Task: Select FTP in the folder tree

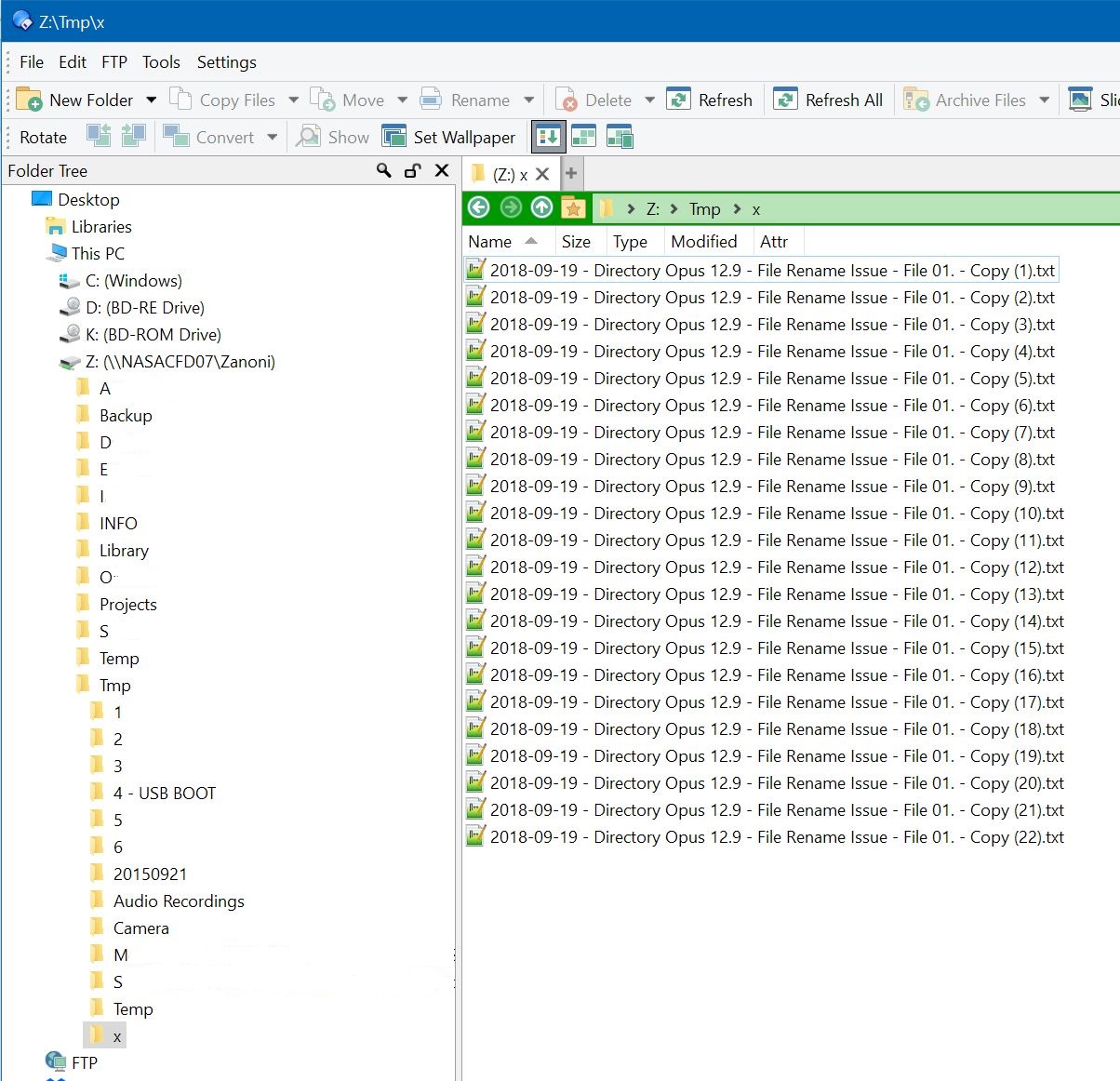Action: (72, 1061)
